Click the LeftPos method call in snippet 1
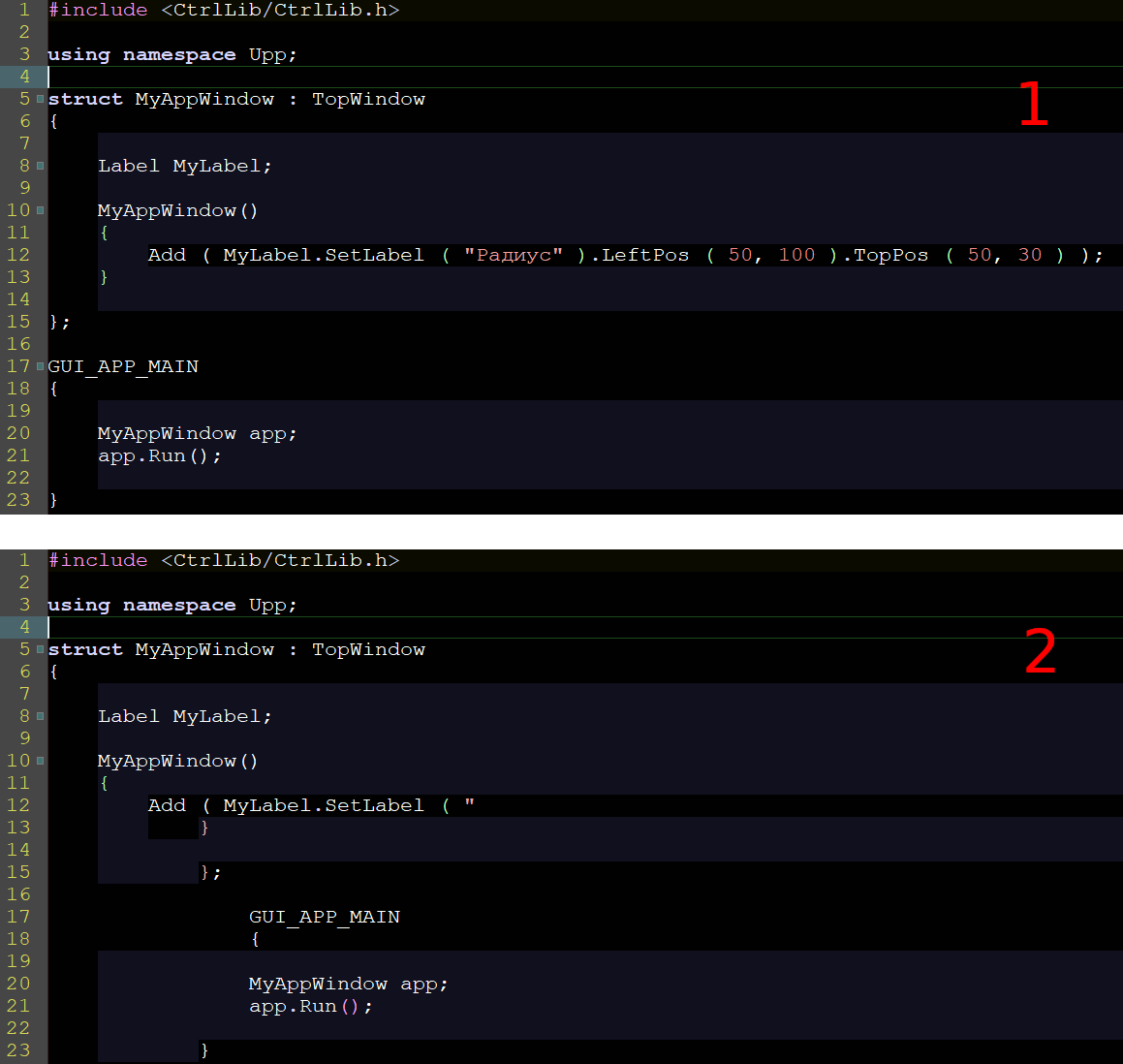 pyautogui.click(x=645, y=255)
